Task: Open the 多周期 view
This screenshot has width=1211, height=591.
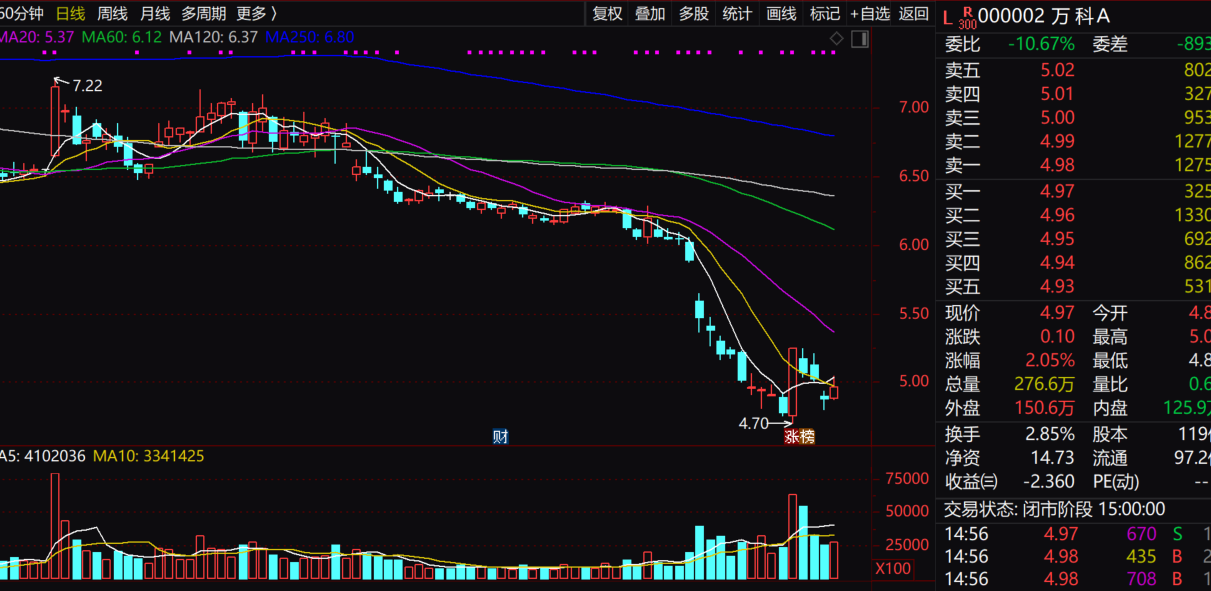Action: click(203, 13)
